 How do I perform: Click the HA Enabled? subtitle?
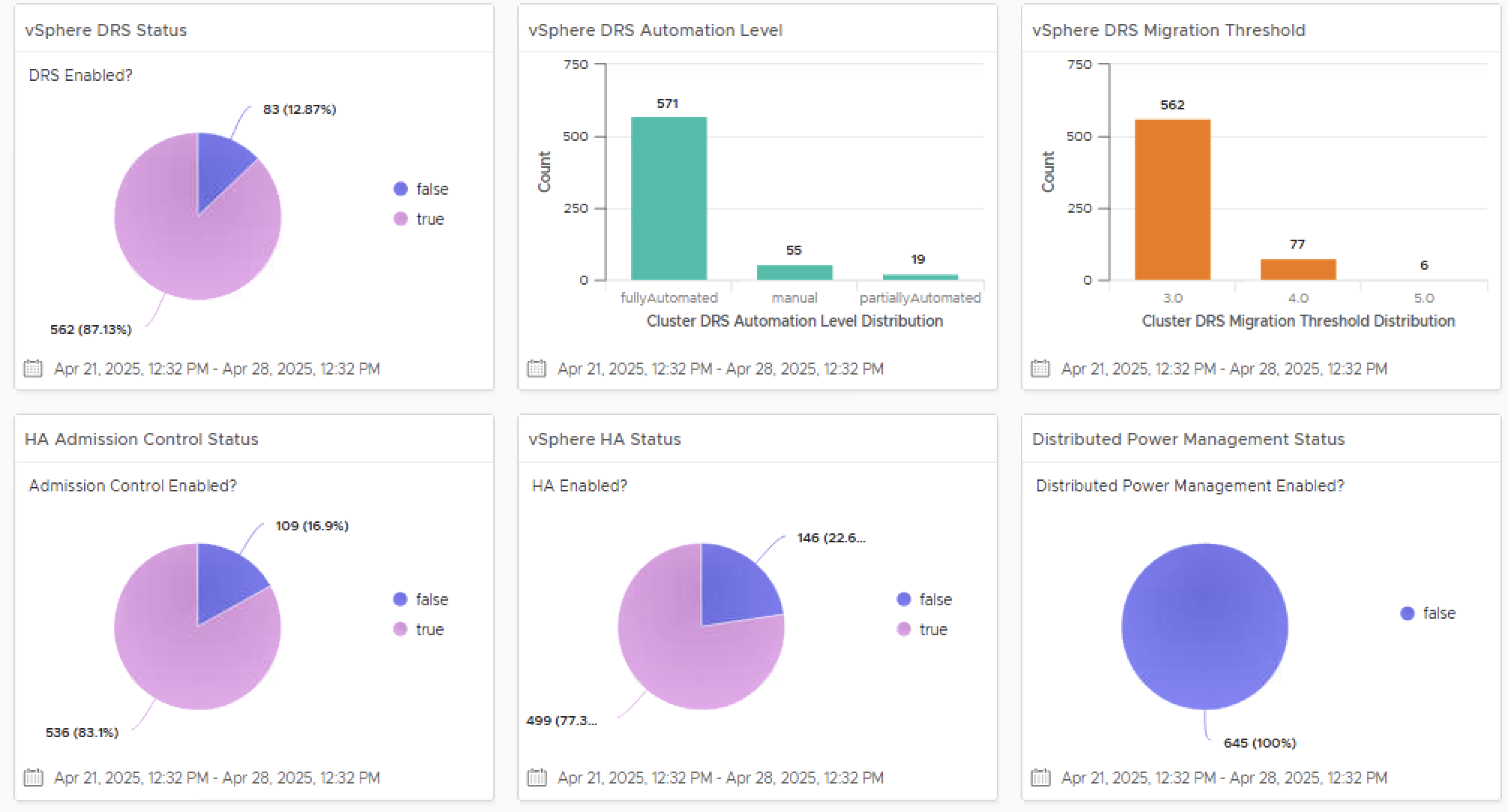click(579, 485)
